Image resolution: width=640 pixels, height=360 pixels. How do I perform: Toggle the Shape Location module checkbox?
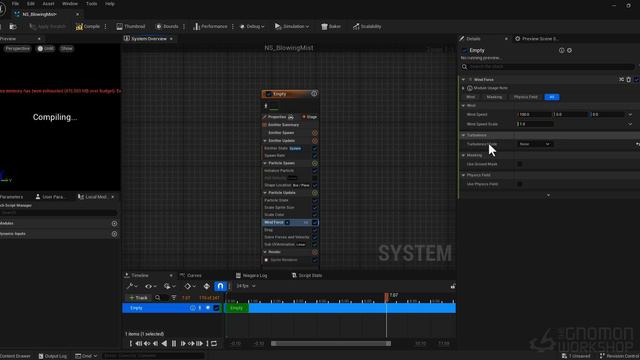click(315, 185)
